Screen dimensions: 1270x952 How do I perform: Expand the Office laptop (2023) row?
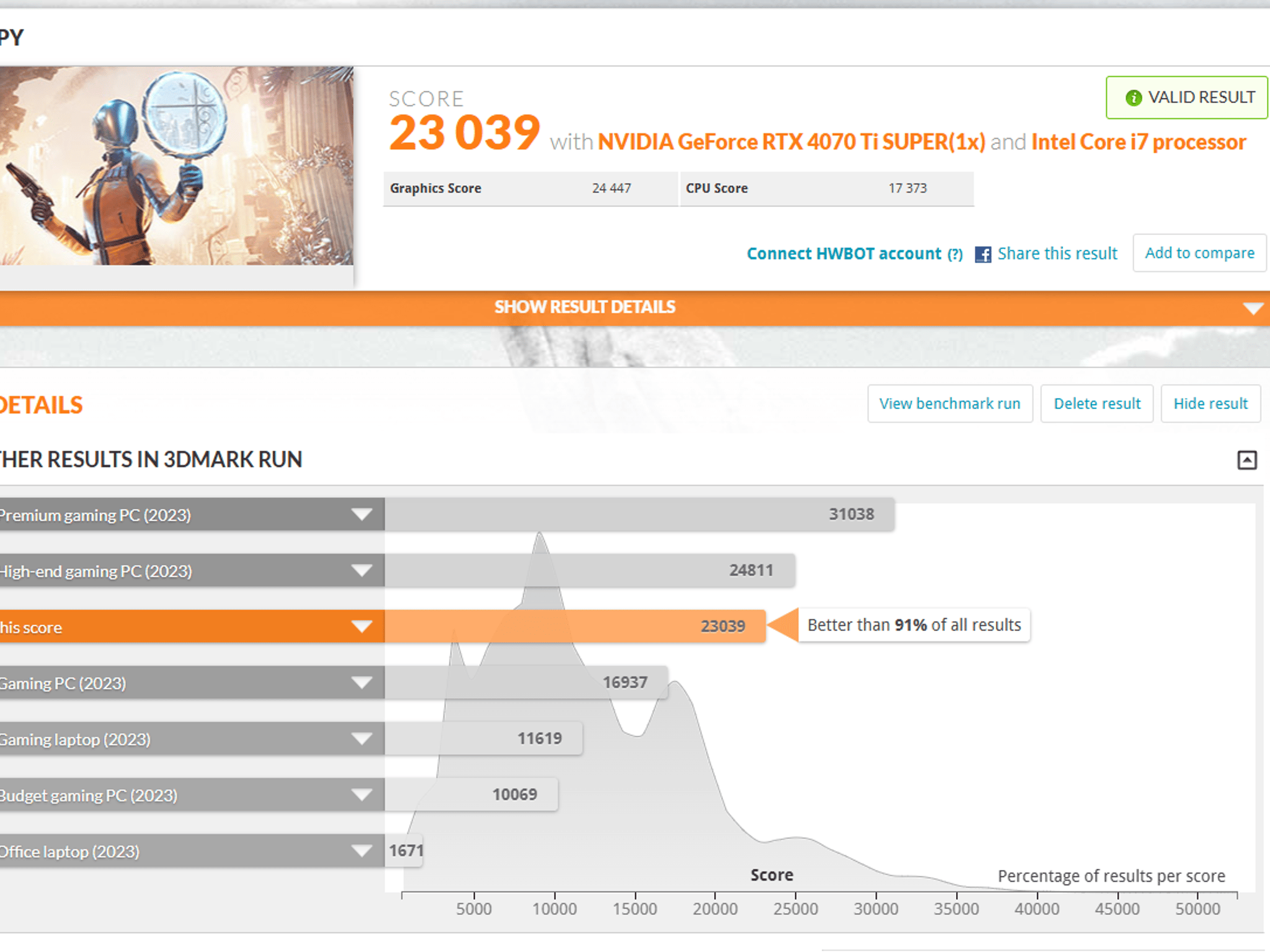[362, 851]
